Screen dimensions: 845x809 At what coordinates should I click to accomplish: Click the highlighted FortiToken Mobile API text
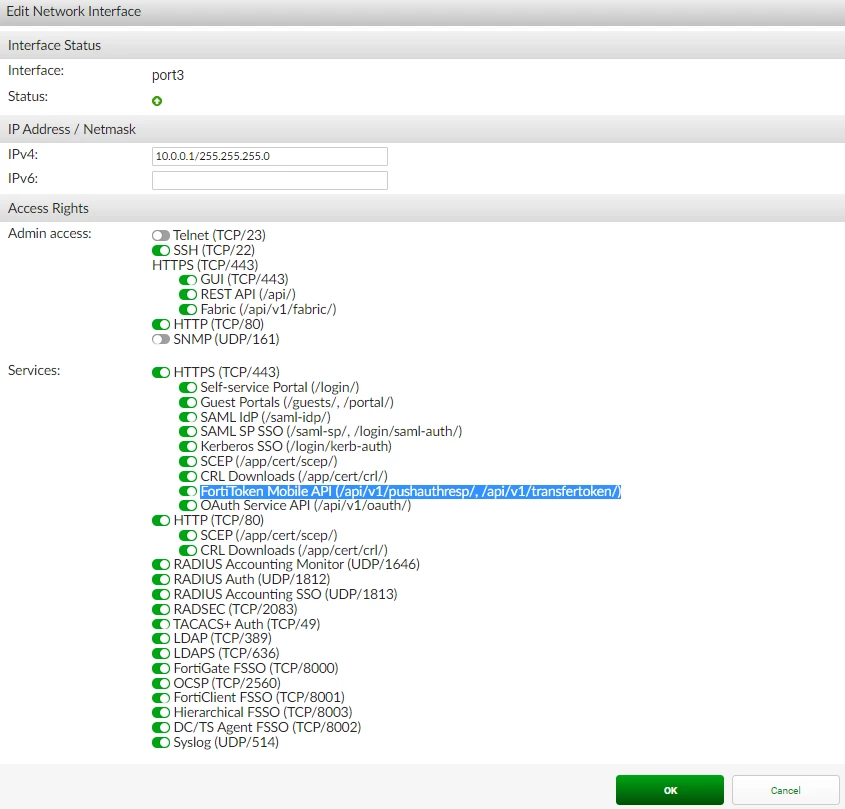click(411, 492)
